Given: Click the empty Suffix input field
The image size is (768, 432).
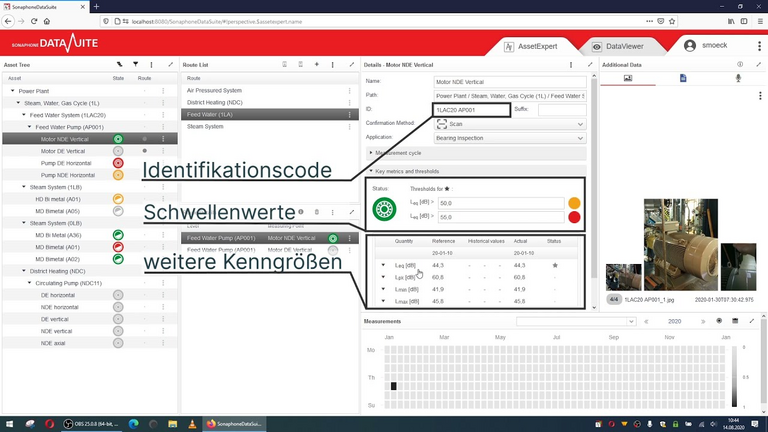Looking at the screenshot, I should (x=562, y=109).
